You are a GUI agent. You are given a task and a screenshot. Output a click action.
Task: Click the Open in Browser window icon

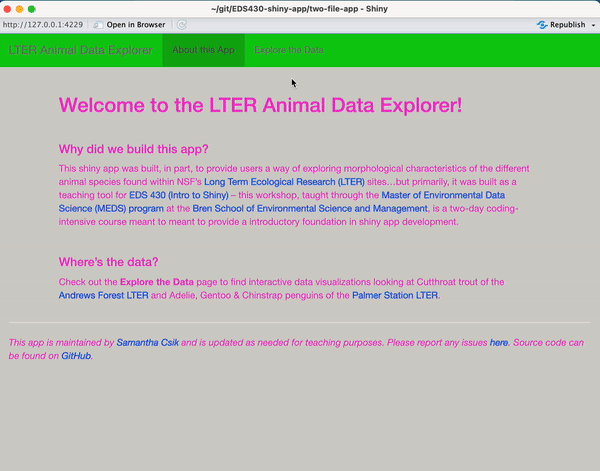[98, 25]
